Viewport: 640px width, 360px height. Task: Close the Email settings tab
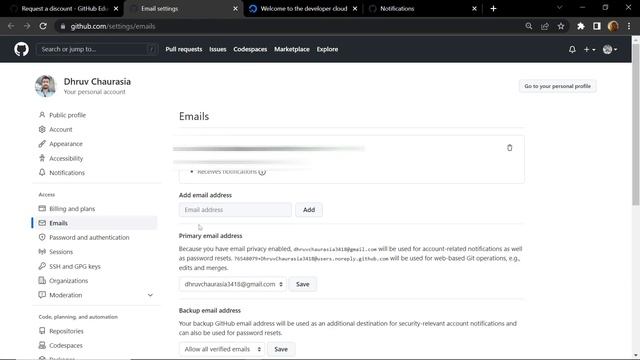tap(235, 9)
